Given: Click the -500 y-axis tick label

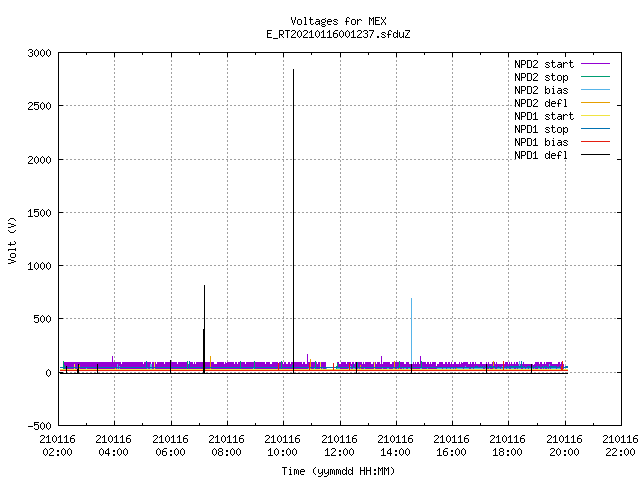Looking at the screenshot, I should pyautogui.click(x=40, y=426).
